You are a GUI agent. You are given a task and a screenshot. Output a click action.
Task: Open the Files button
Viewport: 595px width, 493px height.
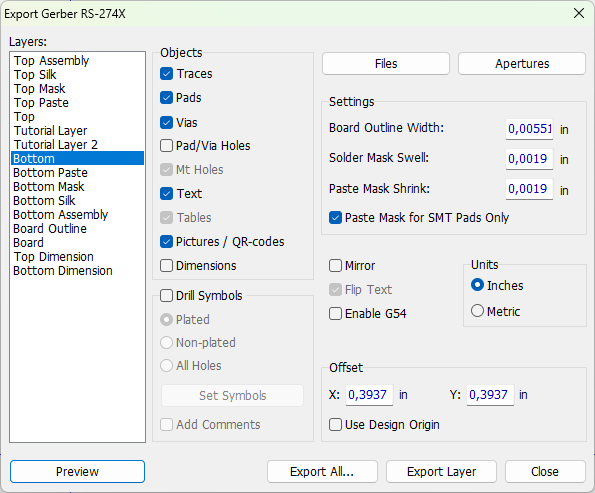pos(386,63)
